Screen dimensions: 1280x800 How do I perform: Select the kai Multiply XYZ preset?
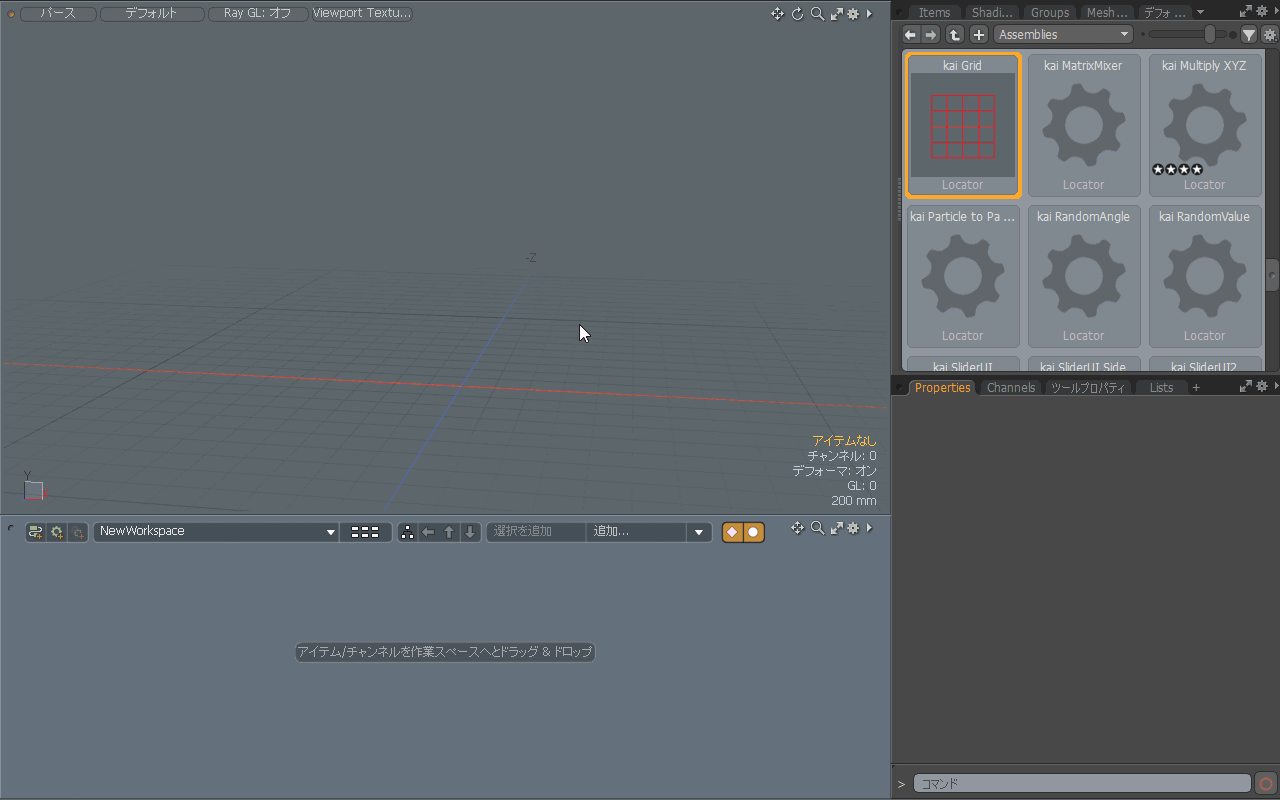coord(1205,125)
